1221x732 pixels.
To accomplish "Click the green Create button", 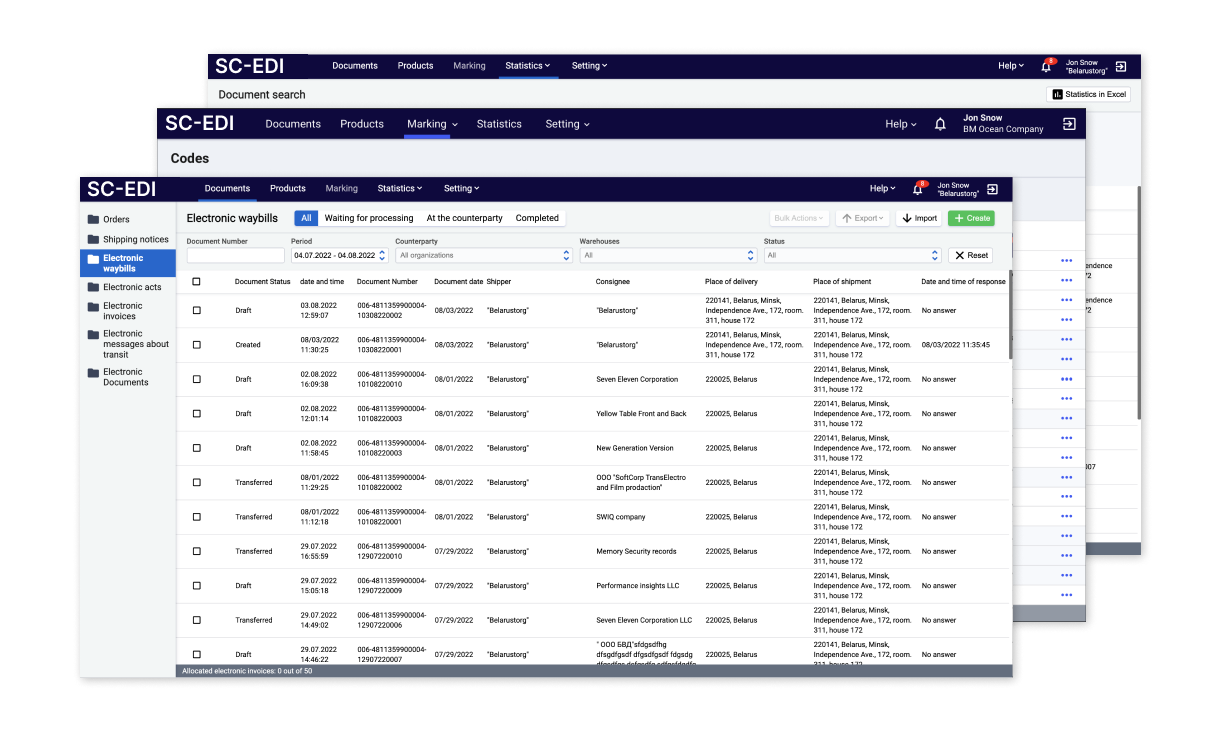I will click(971, 218).
